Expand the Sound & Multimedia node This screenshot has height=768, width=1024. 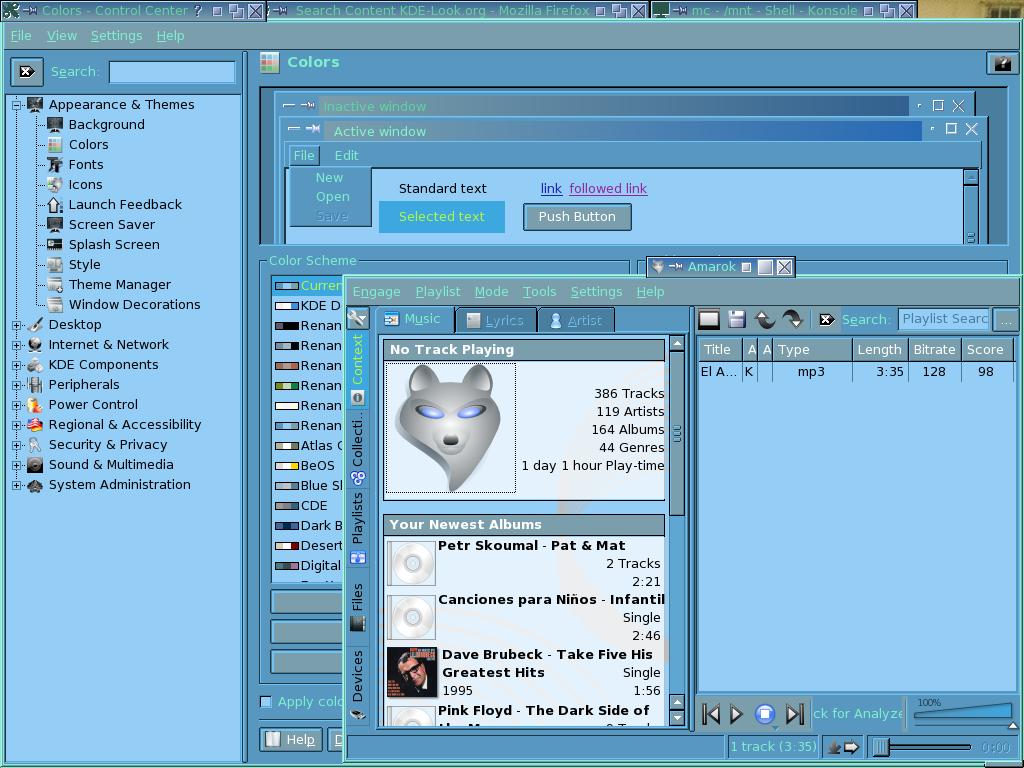click(16, 465)
